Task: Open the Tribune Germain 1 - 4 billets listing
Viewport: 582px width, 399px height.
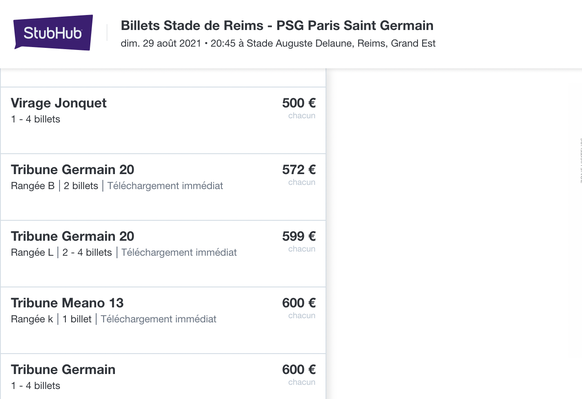Action: tap(163, 376)
